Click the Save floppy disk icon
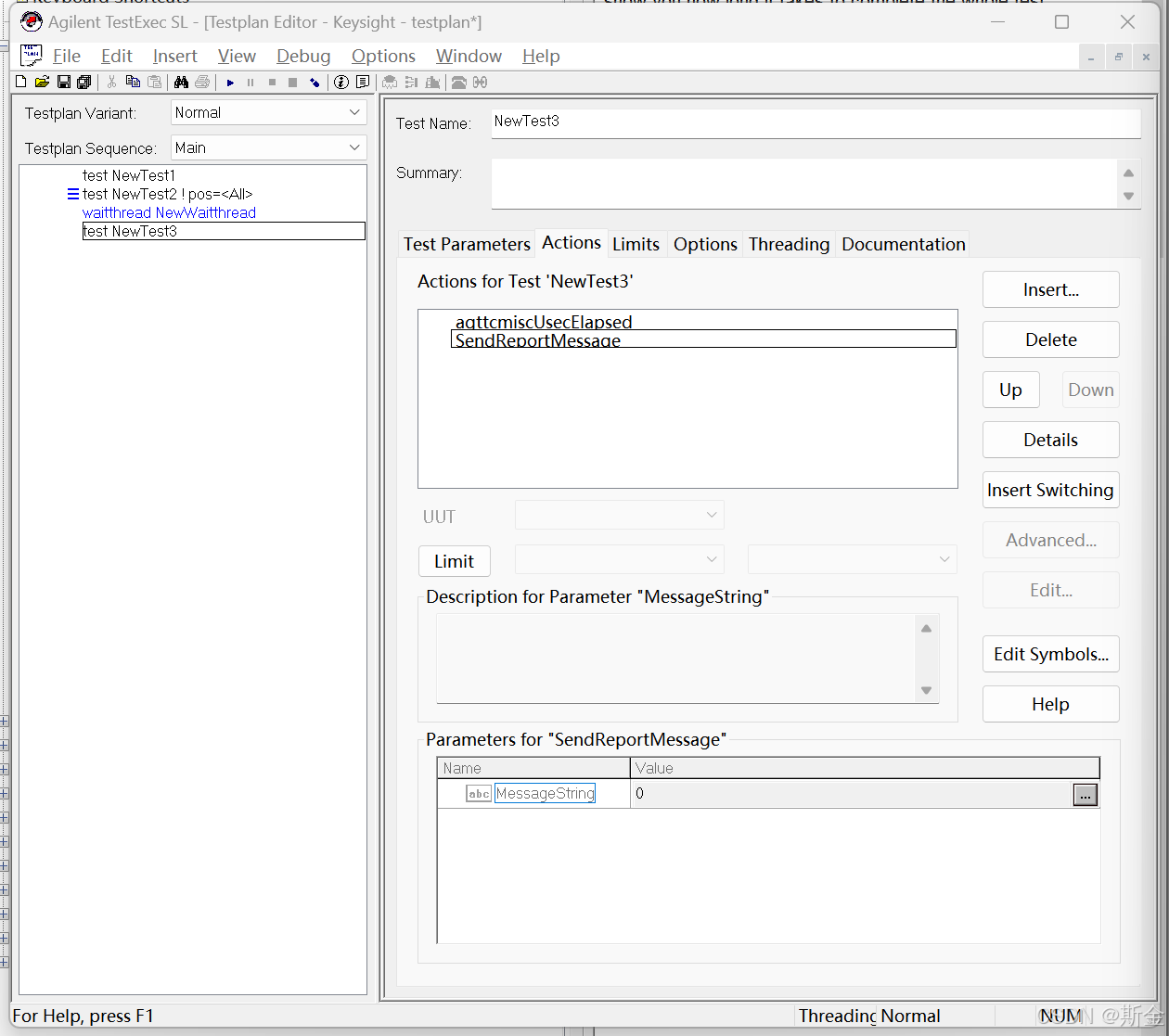The width and height of the screenshot is (1169, 1036). click(x=64, y=82)
